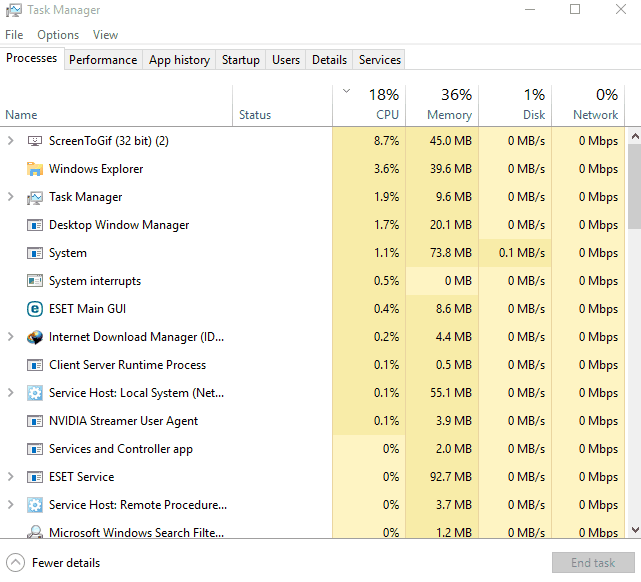Select the Desktop Window Manager process name
641x582 pixels.
119,225
